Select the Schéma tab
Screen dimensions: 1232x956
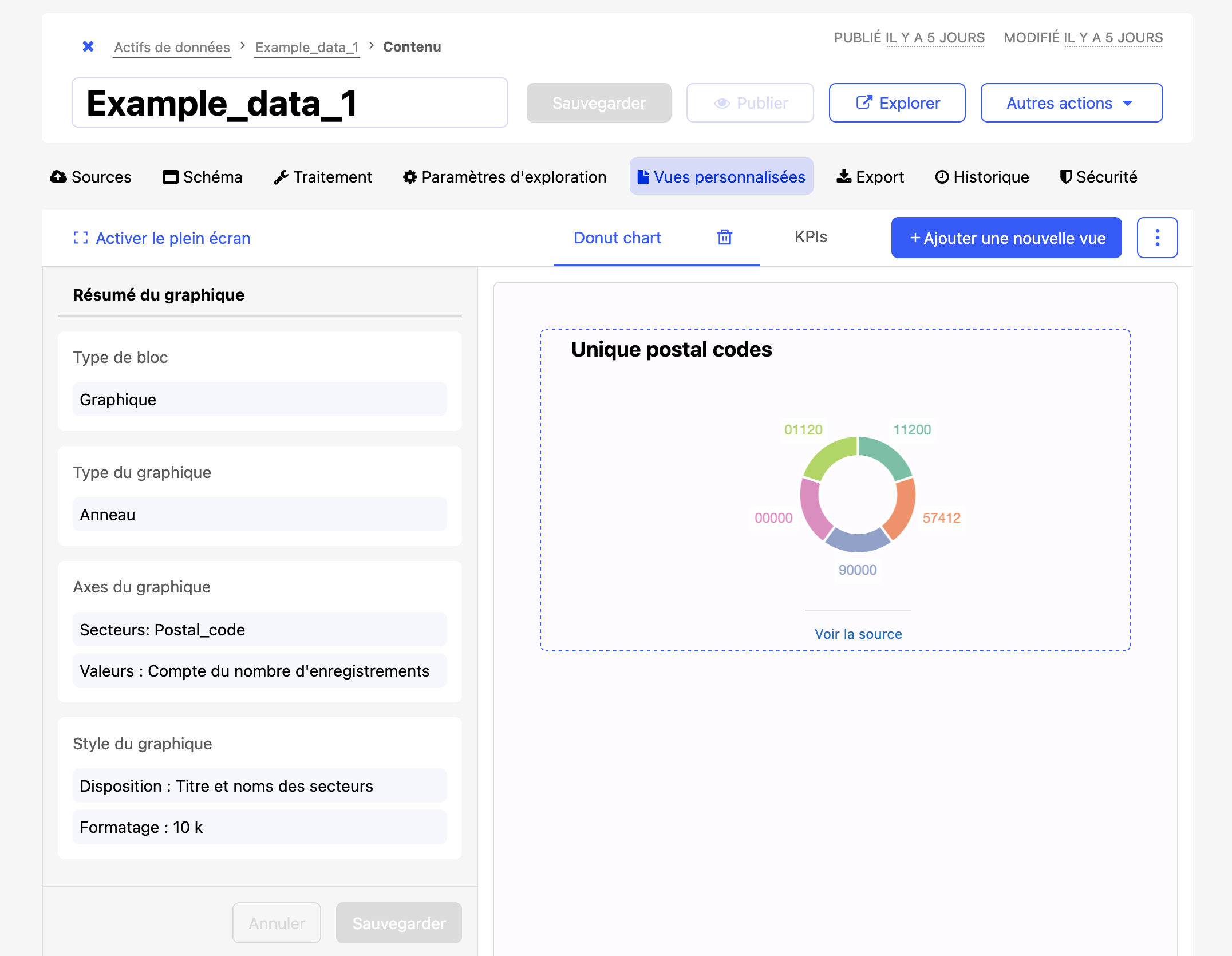[203, 177]
